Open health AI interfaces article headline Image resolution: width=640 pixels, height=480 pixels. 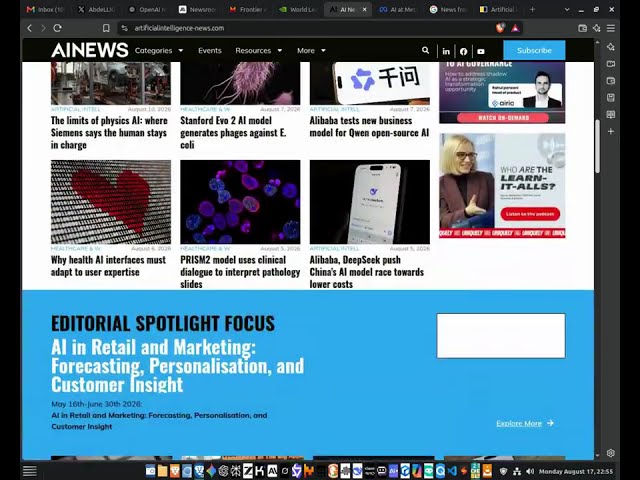tap(109, 266)
